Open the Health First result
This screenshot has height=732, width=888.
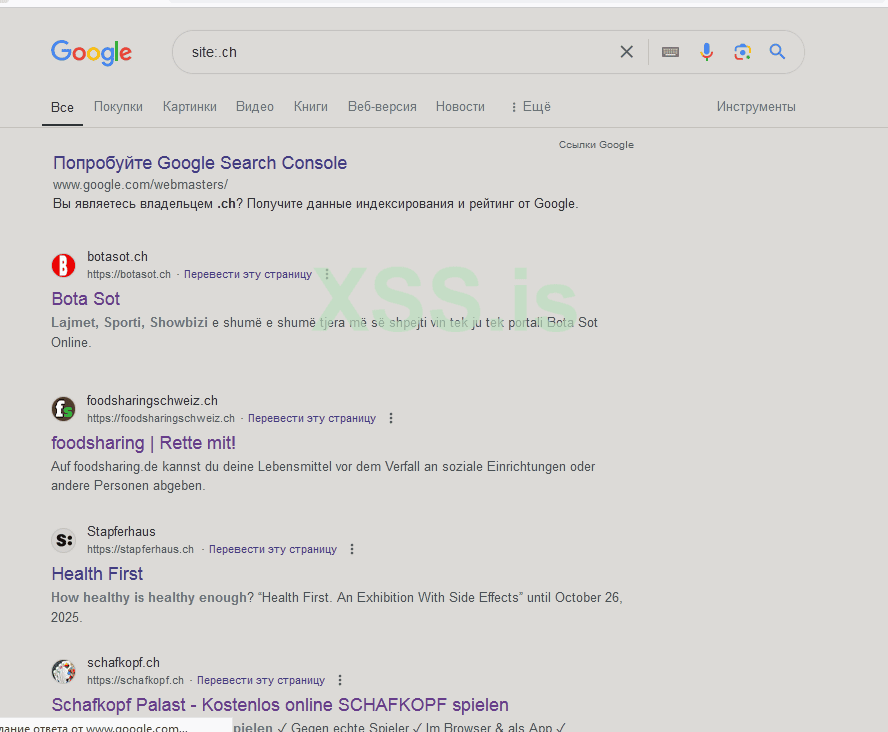(x=97, y=574)
